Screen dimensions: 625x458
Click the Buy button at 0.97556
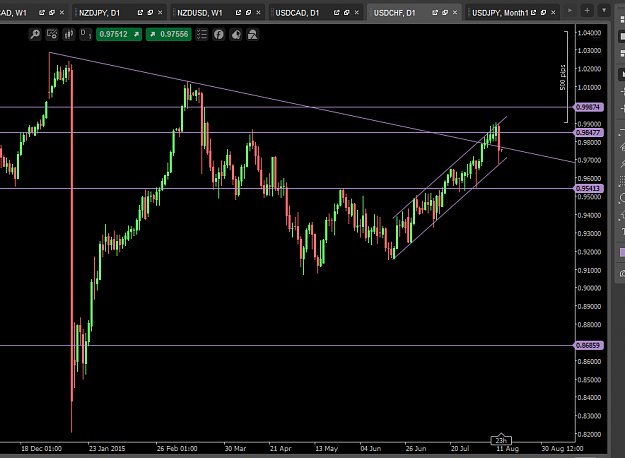(169, 35)
